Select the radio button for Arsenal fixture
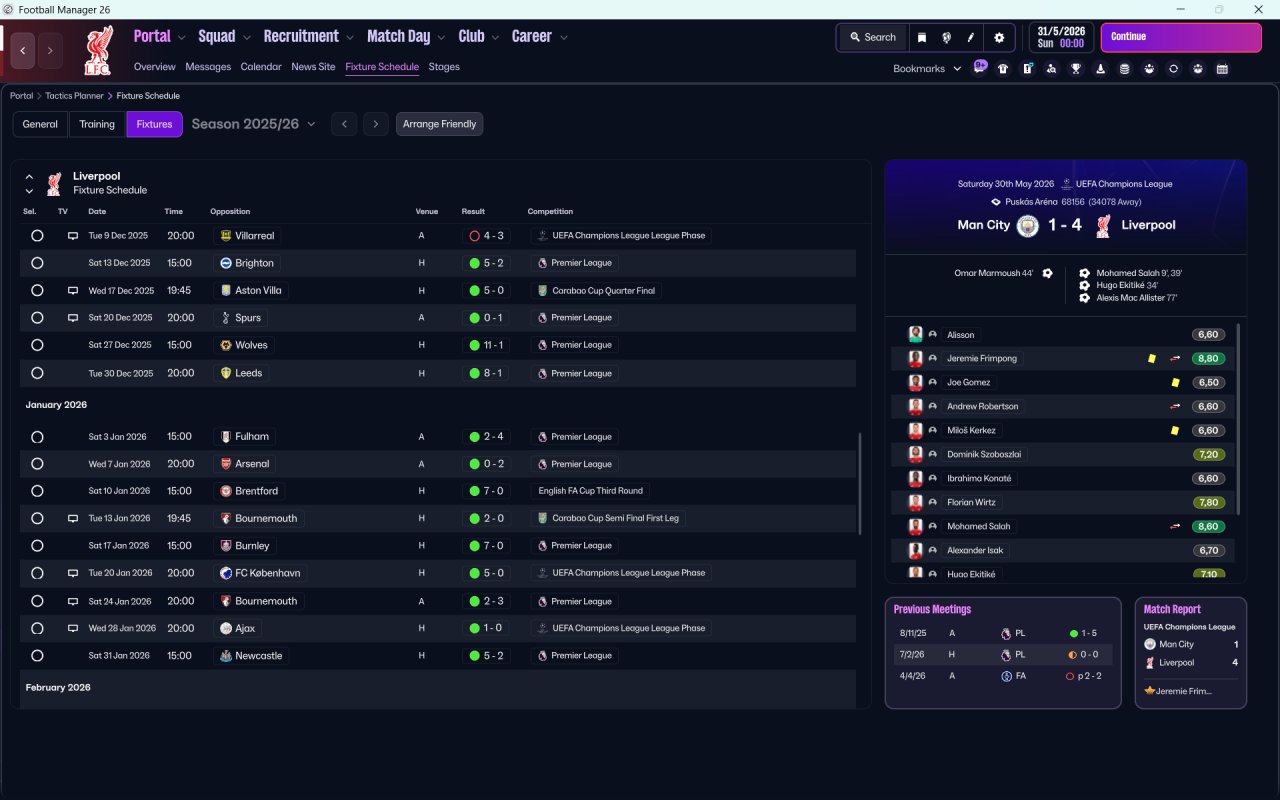The height and width of the screenshot is (800, 1280). (37, 464)
